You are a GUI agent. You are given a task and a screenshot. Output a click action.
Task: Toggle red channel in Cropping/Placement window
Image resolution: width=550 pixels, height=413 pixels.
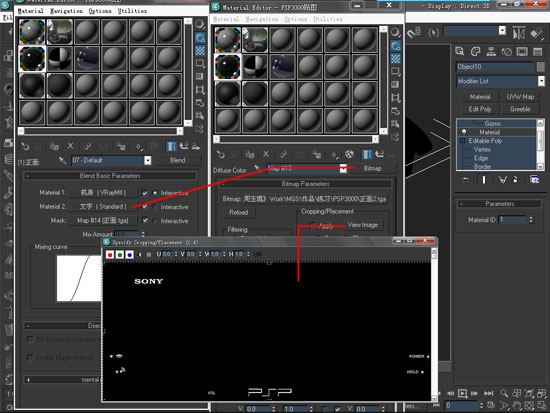[110, 255]
